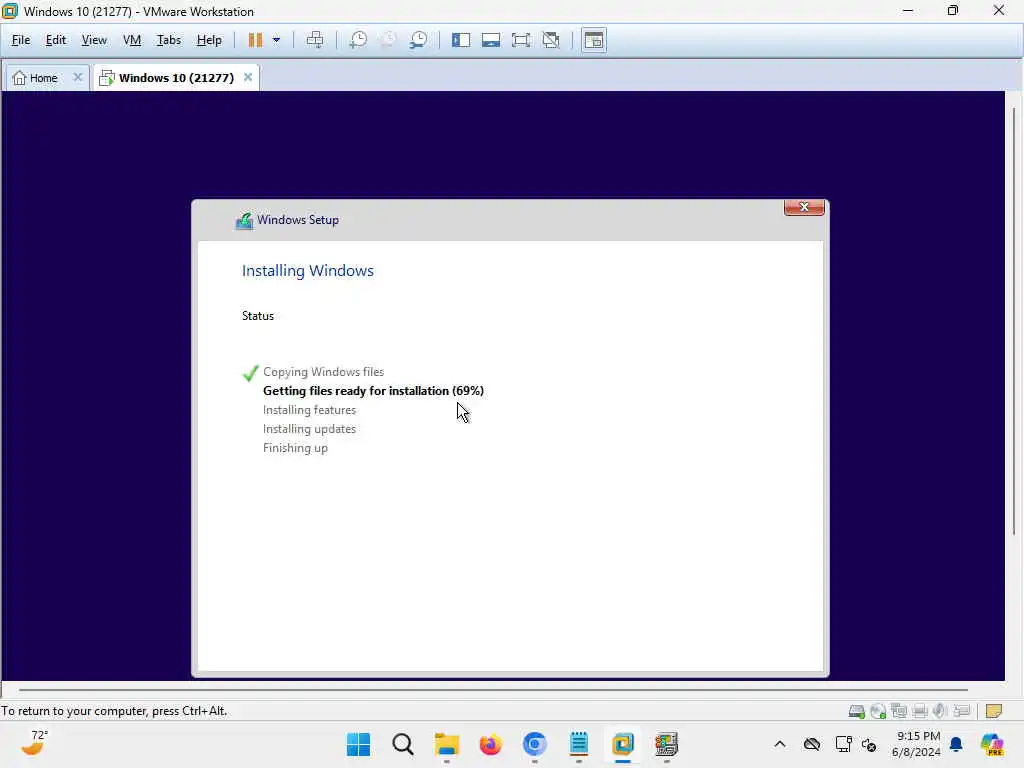Image resolution: width=1024 pixels, height=768 pixels.
Task: Click the Windows Setup title icon
Action: click(244, 221)
